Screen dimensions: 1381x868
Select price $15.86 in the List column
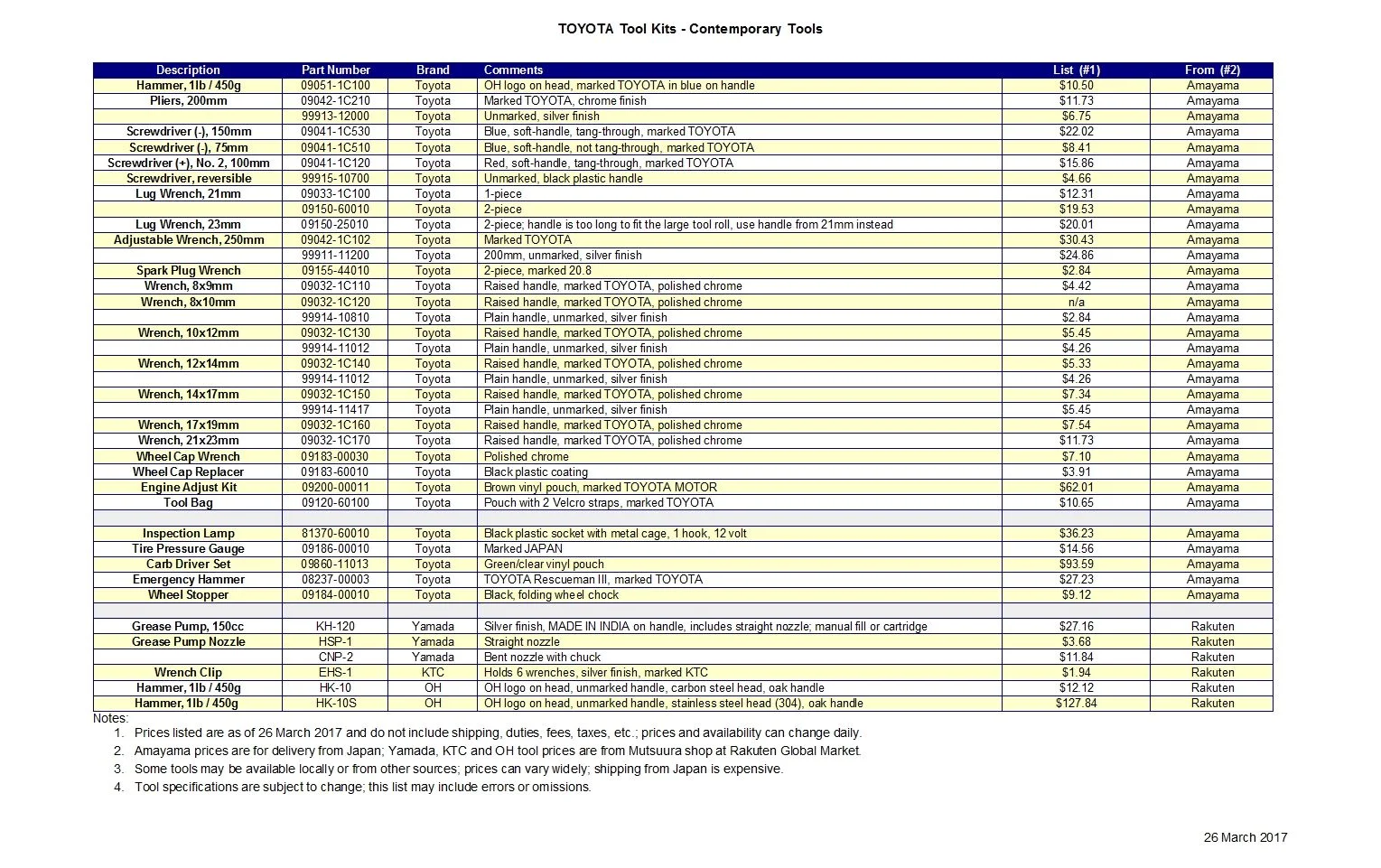[1076, 163]
